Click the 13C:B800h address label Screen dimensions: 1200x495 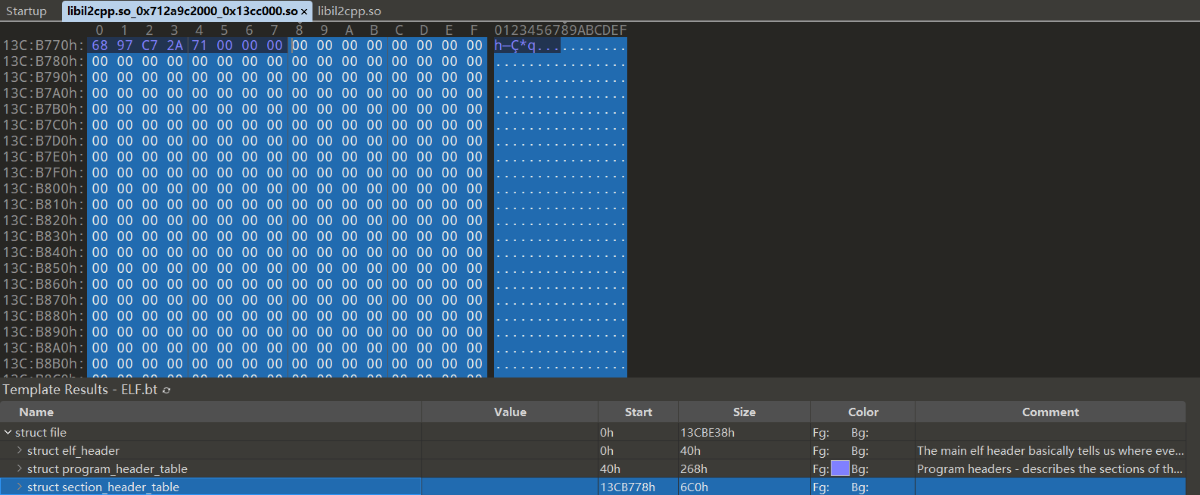pyautogui.click(x=44, y=189)
